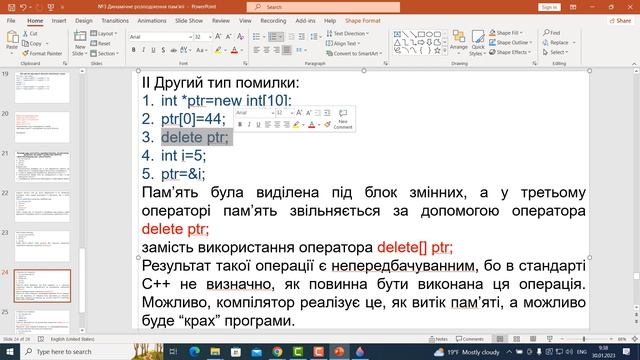
Task: Open the File tab
Action: [11, 20]
